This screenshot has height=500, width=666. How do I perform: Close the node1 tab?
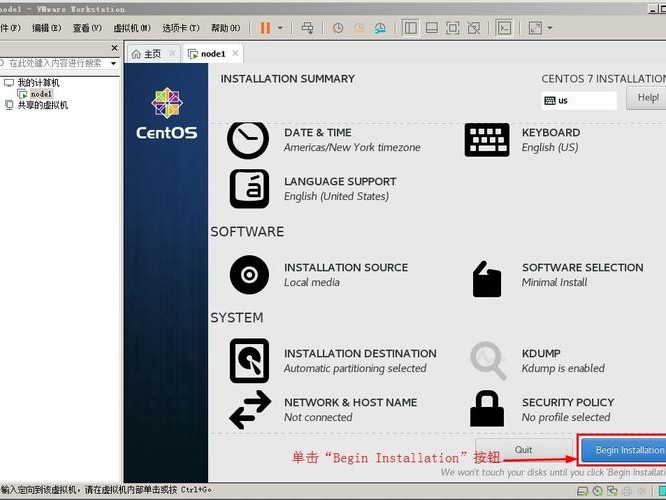click(235, 54)
